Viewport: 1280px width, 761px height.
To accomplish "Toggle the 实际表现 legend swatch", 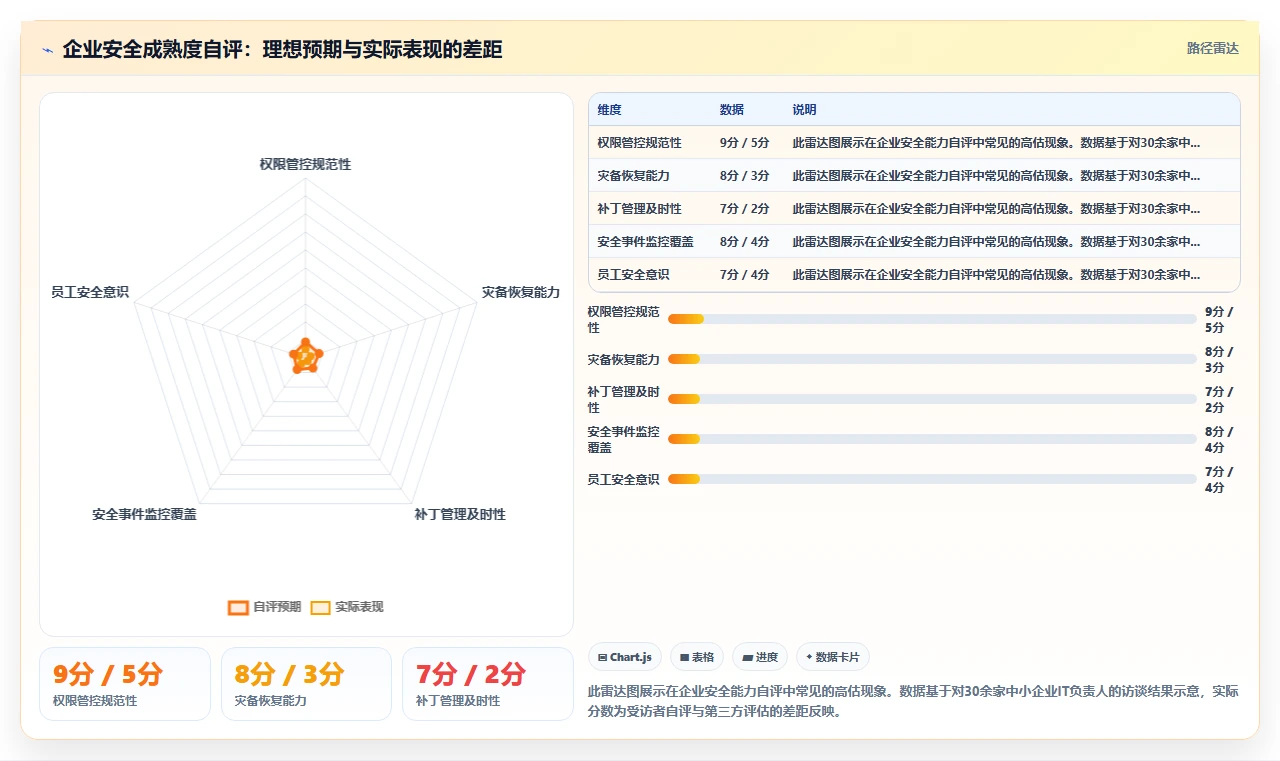I will point(320,607).
